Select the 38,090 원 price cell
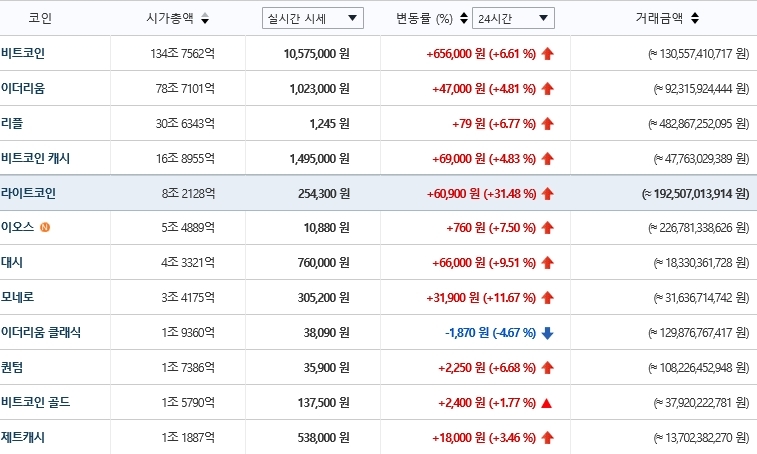The image size is (757, 454). [327, 333]
